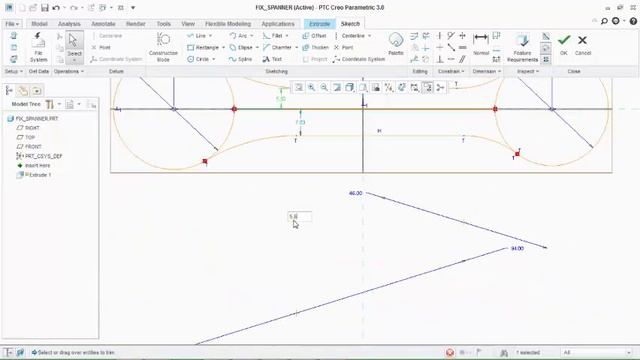Open the Sketch ribbon tab
The height and width of the screenshot is (360, 640).
[x=350, y=24]
